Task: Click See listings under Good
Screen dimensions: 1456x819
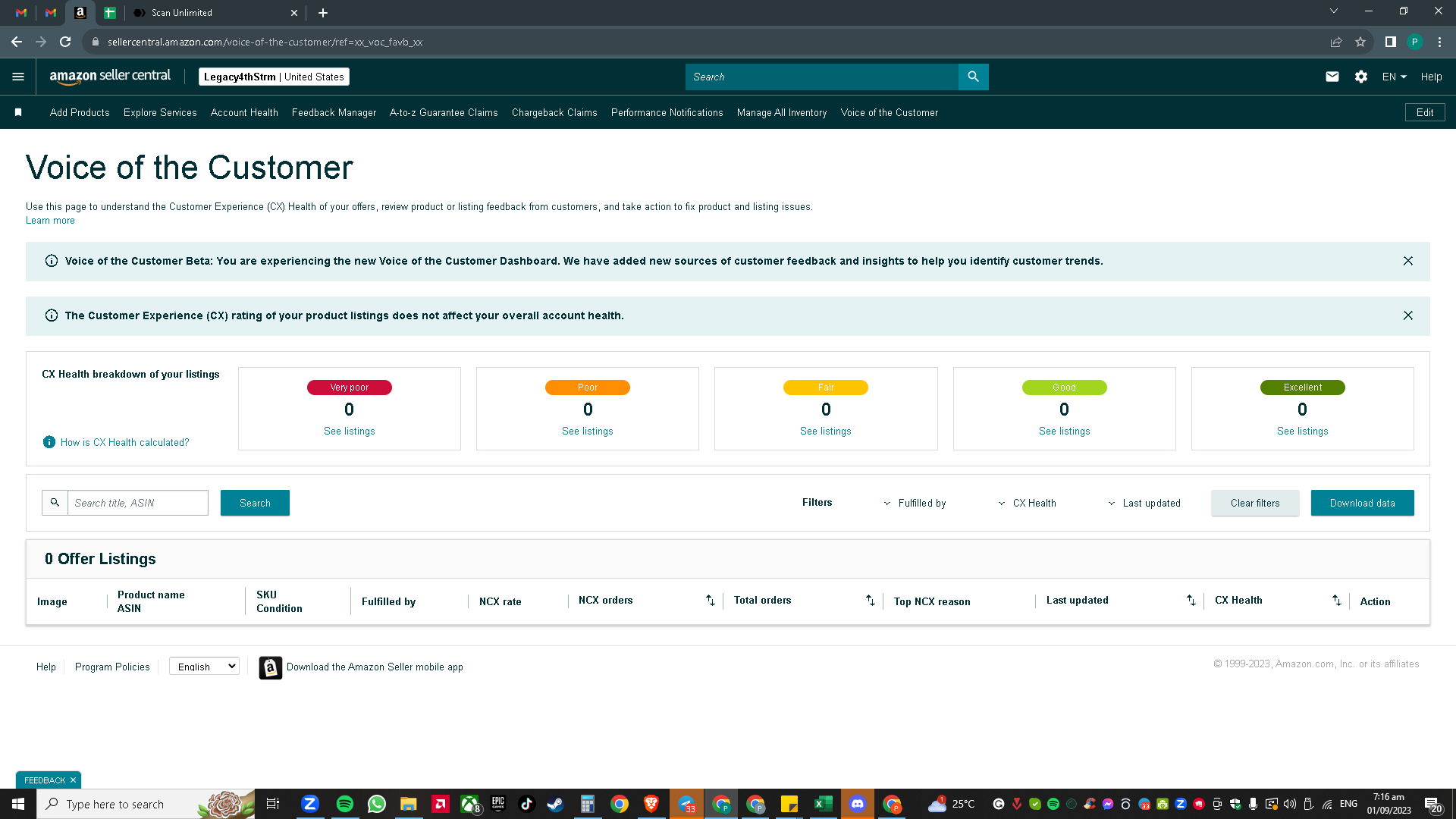Action: click(x=1064, y=431)
